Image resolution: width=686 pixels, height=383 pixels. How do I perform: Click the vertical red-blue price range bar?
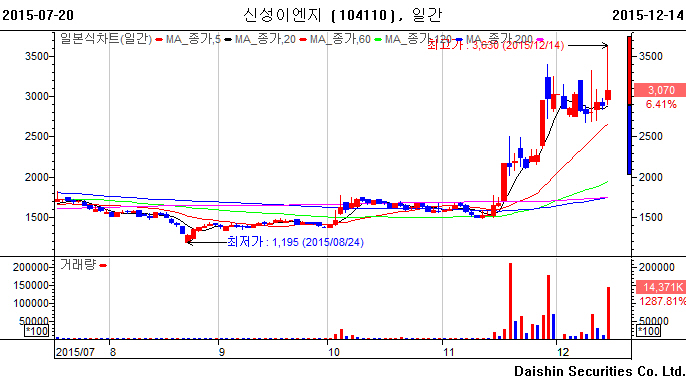(629, 105)
